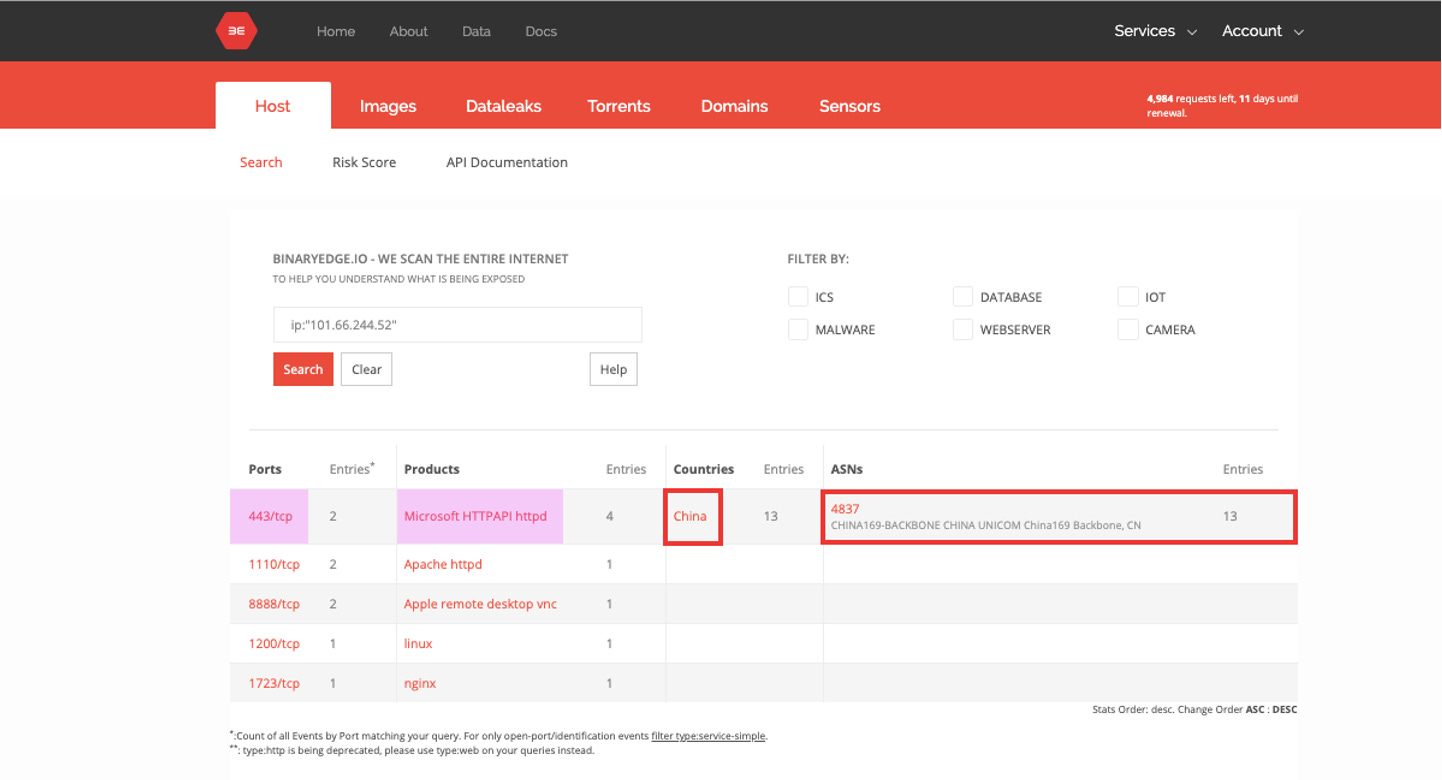Select port 1200/tcp

point(274,644)
